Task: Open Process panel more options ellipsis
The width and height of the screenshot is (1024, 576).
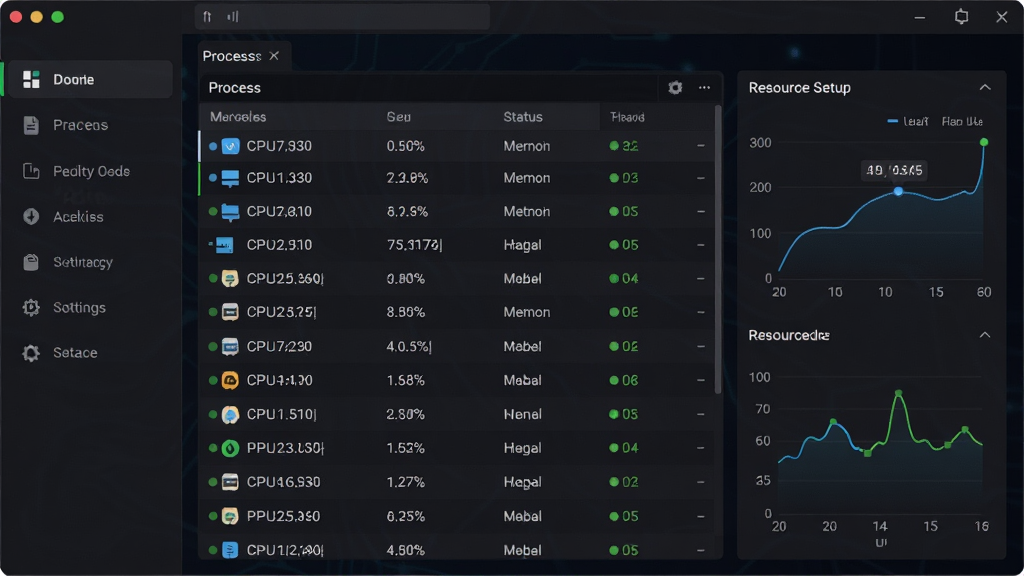Action: 704,88
